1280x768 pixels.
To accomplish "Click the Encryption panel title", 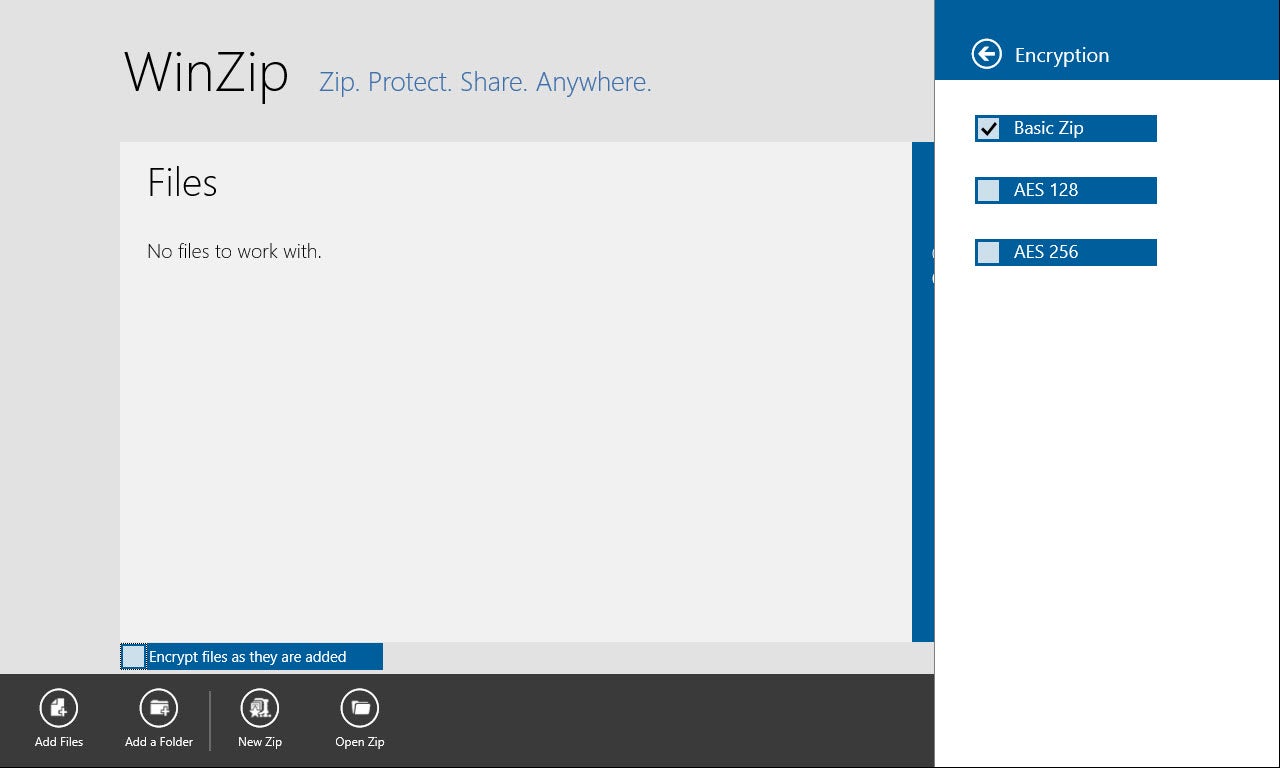I will pyautogui.click(x=1062, y=55).
